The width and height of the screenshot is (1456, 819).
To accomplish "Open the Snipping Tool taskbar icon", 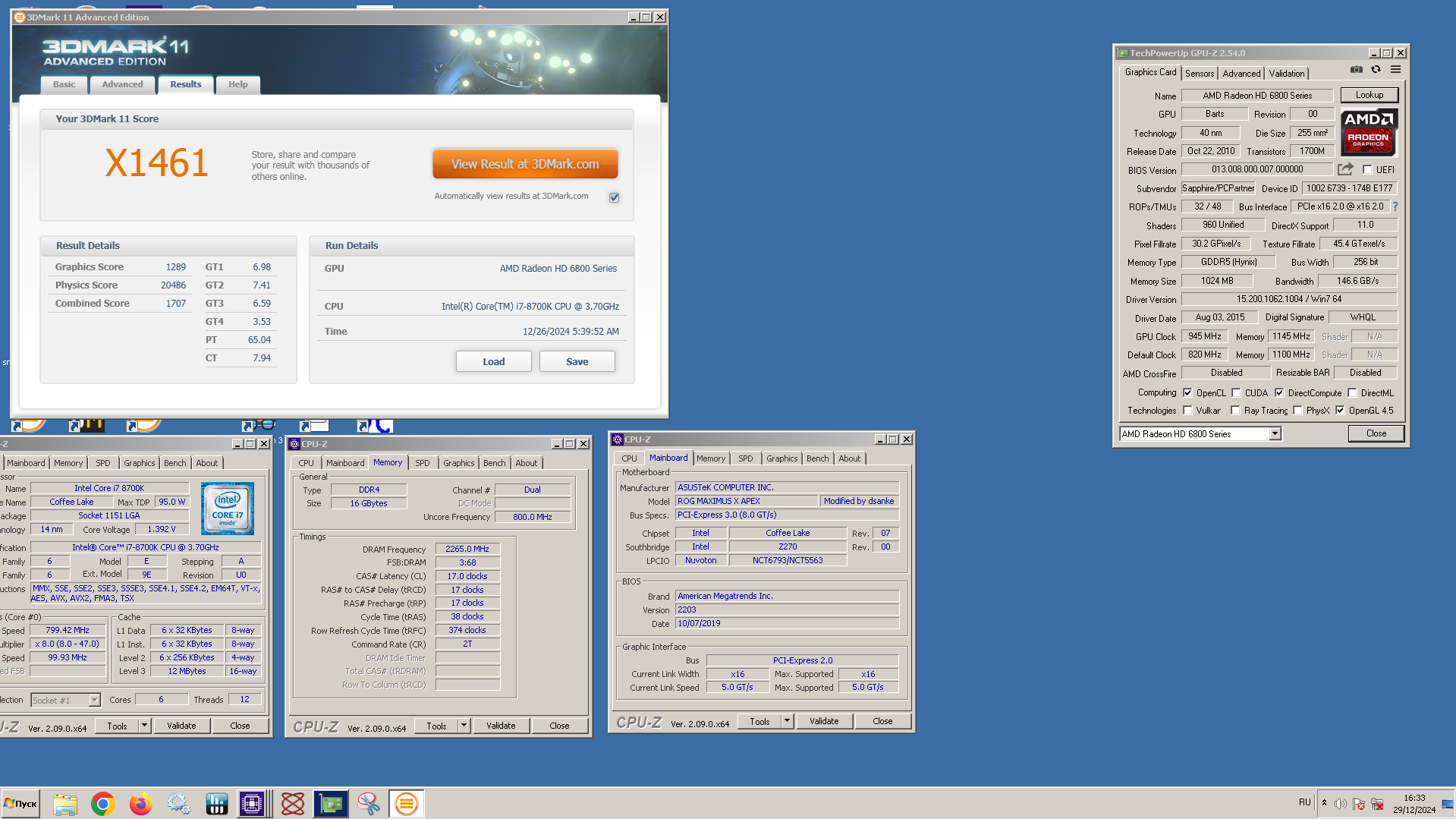I will click(x=369, y=803).
